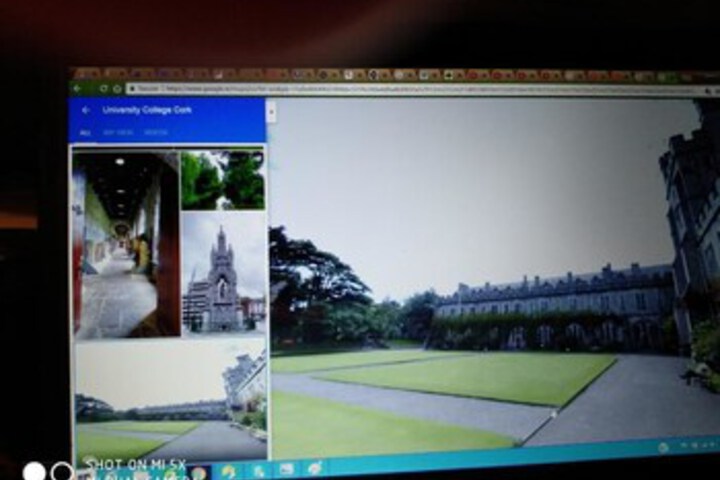Open the quadrangle lawn photo thumbnail
The image size is (720, 480).
click(x=171, y=401)
